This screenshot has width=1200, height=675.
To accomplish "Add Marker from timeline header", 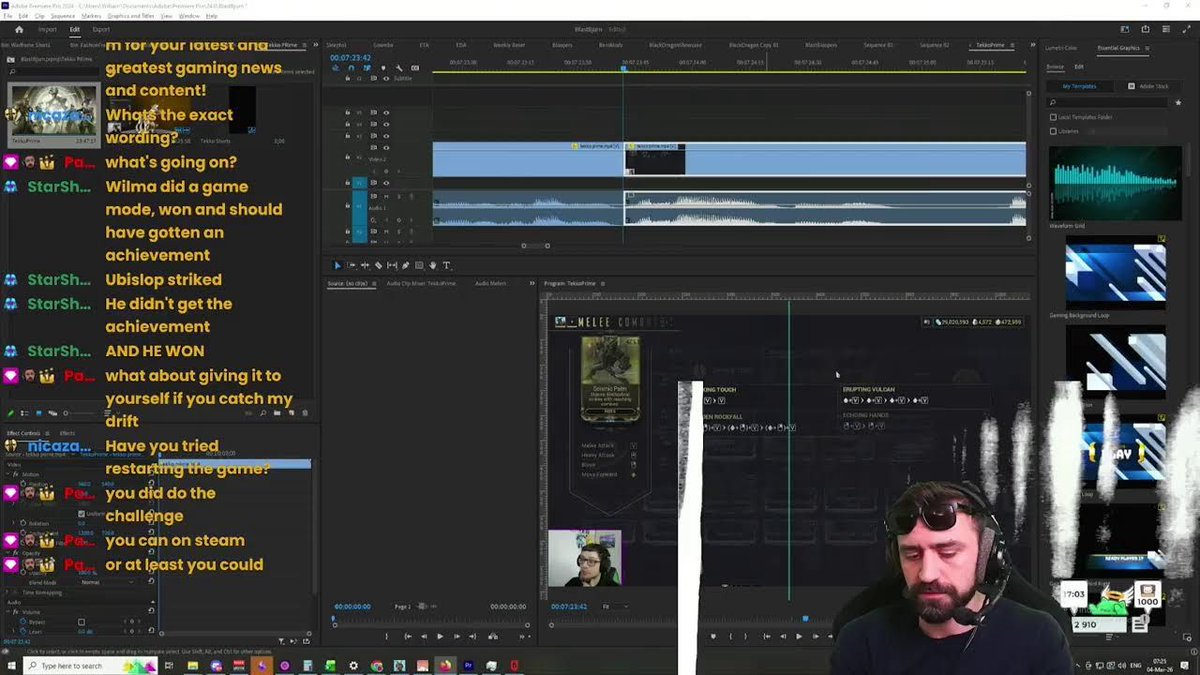I will (x=383, y=68).
